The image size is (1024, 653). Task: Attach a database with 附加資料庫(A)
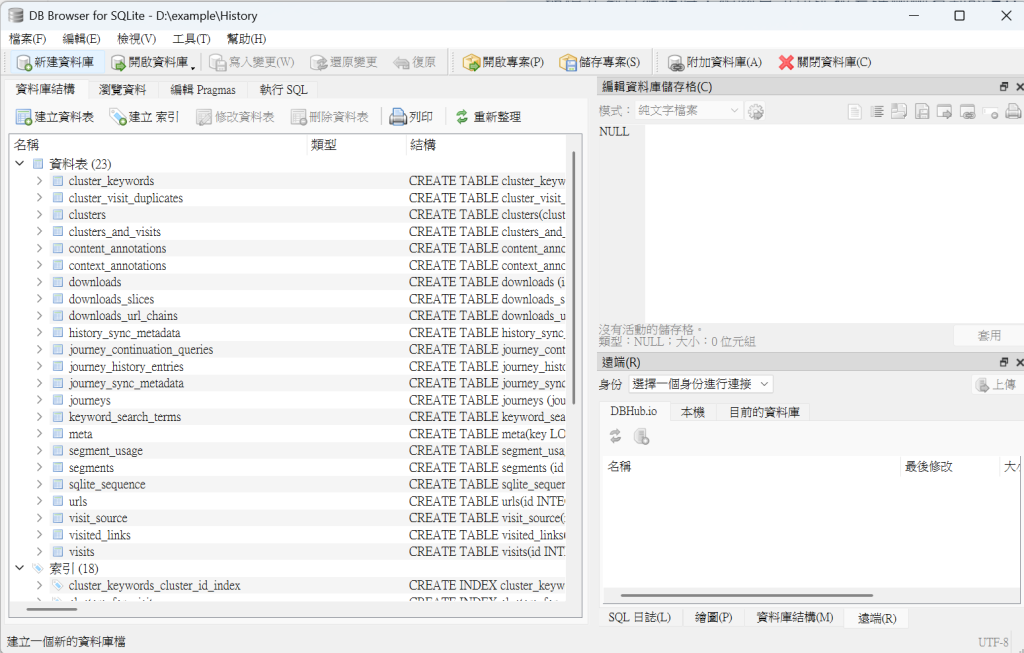714,62
